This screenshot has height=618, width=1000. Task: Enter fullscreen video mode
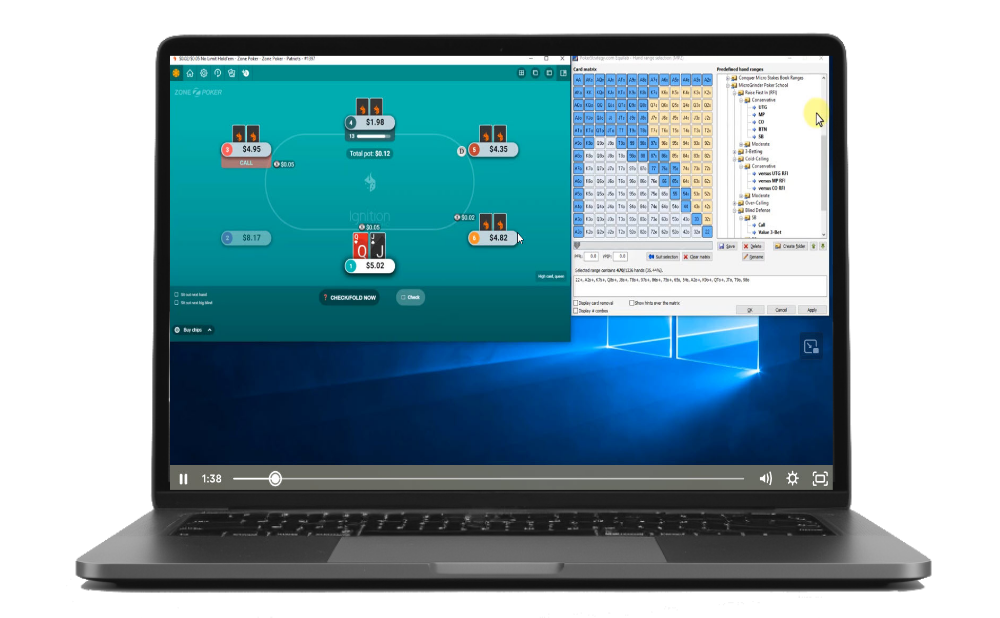[820, 479]
